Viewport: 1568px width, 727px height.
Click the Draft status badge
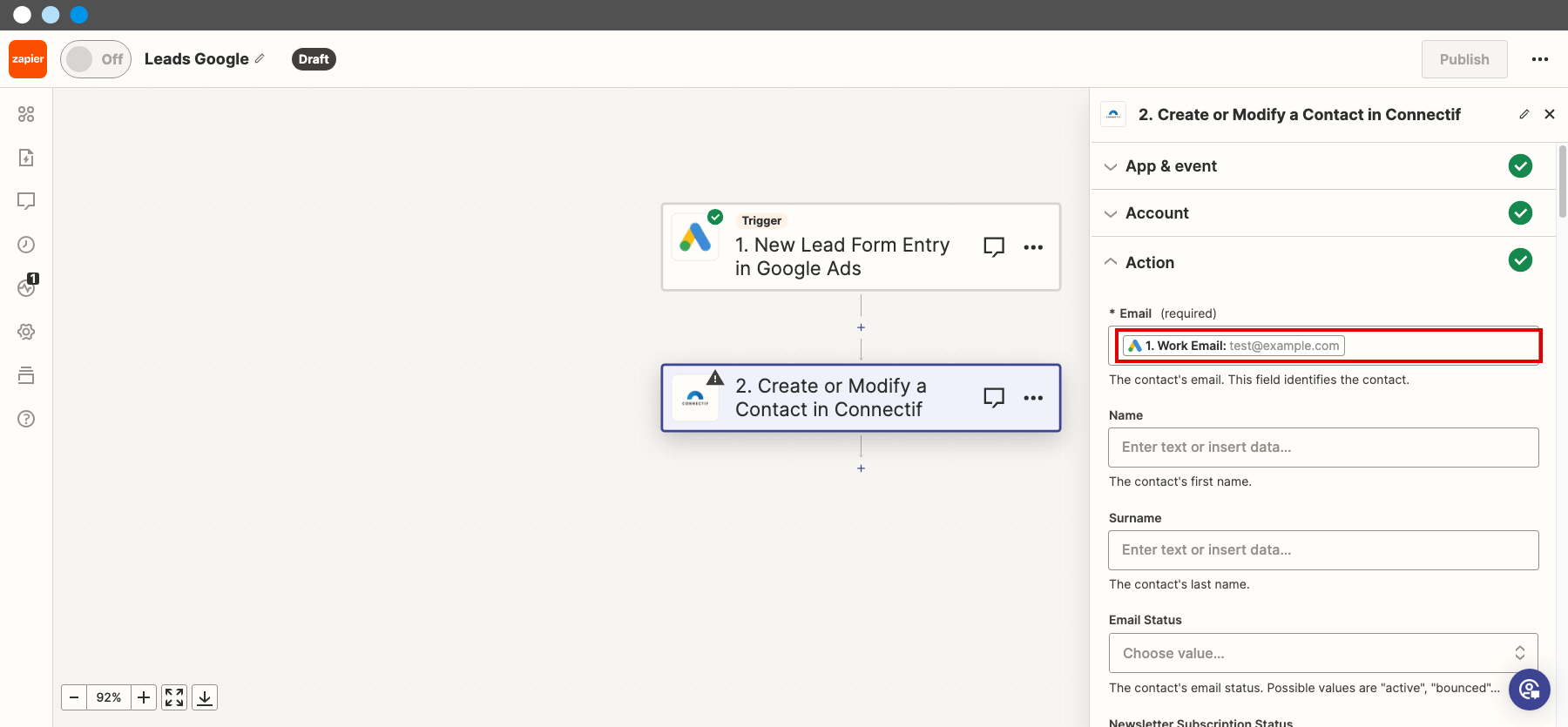pos(314,59)
